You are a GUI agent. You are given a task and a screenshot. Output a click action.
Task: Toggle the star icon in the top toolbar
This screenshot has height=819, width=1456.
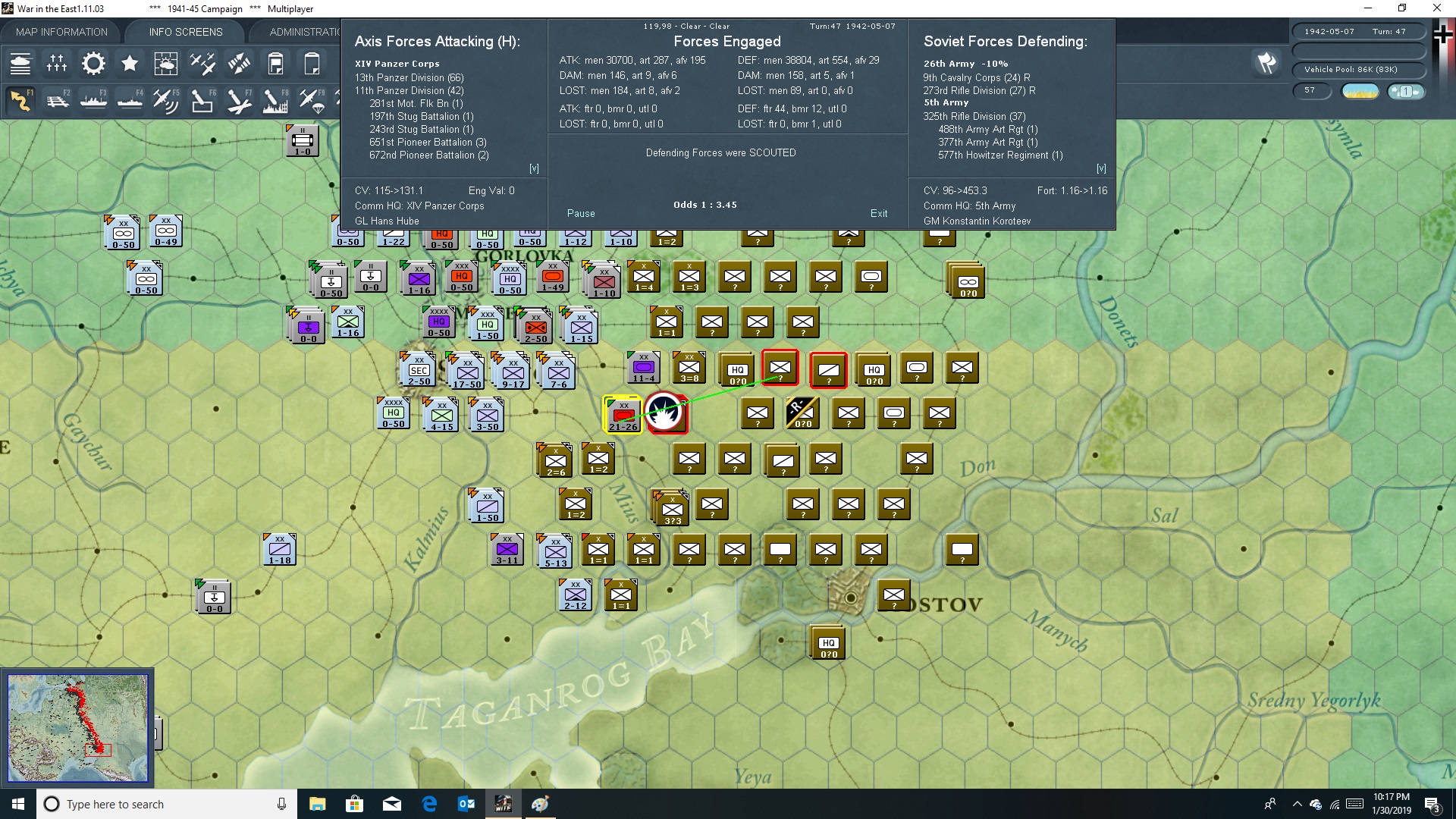[130, 64]
